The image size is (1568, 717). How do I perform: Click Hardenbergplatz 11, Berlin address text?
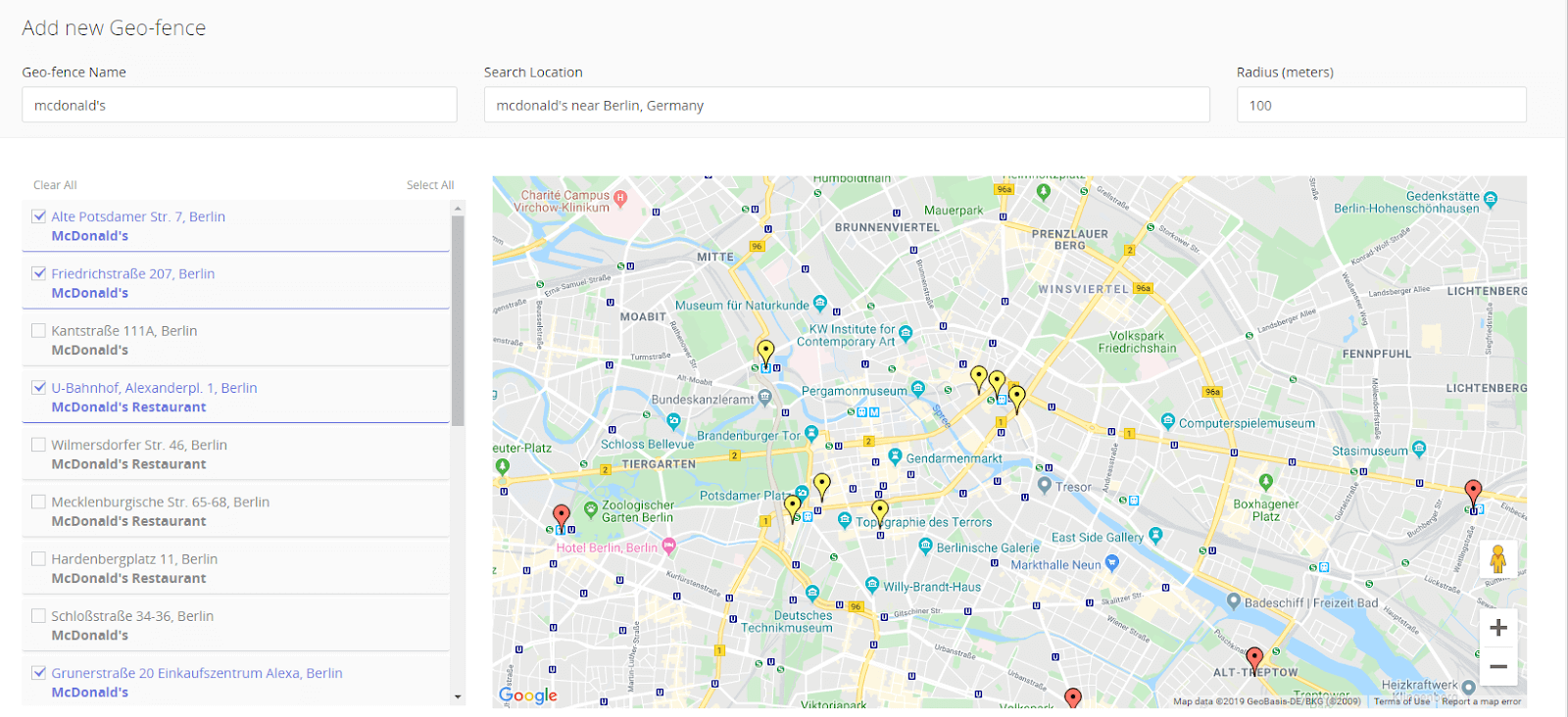tap(134, 558)
